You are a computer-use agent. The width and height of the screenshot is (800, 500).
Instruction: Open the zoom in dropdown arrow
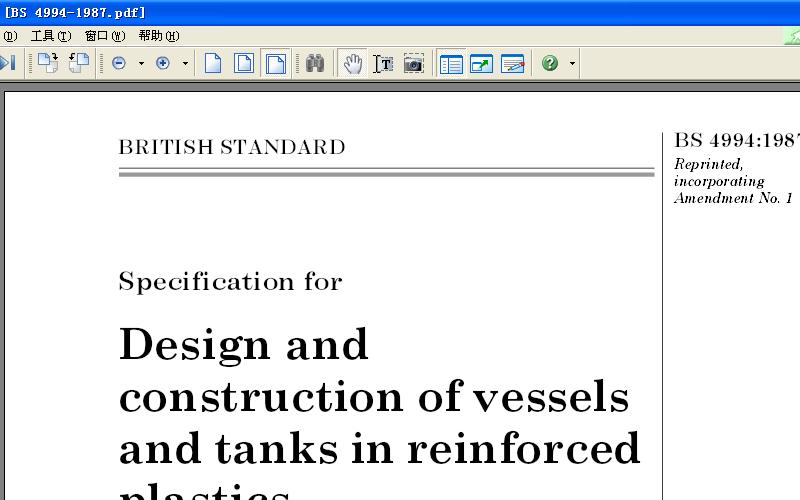[x=185, y=64]
